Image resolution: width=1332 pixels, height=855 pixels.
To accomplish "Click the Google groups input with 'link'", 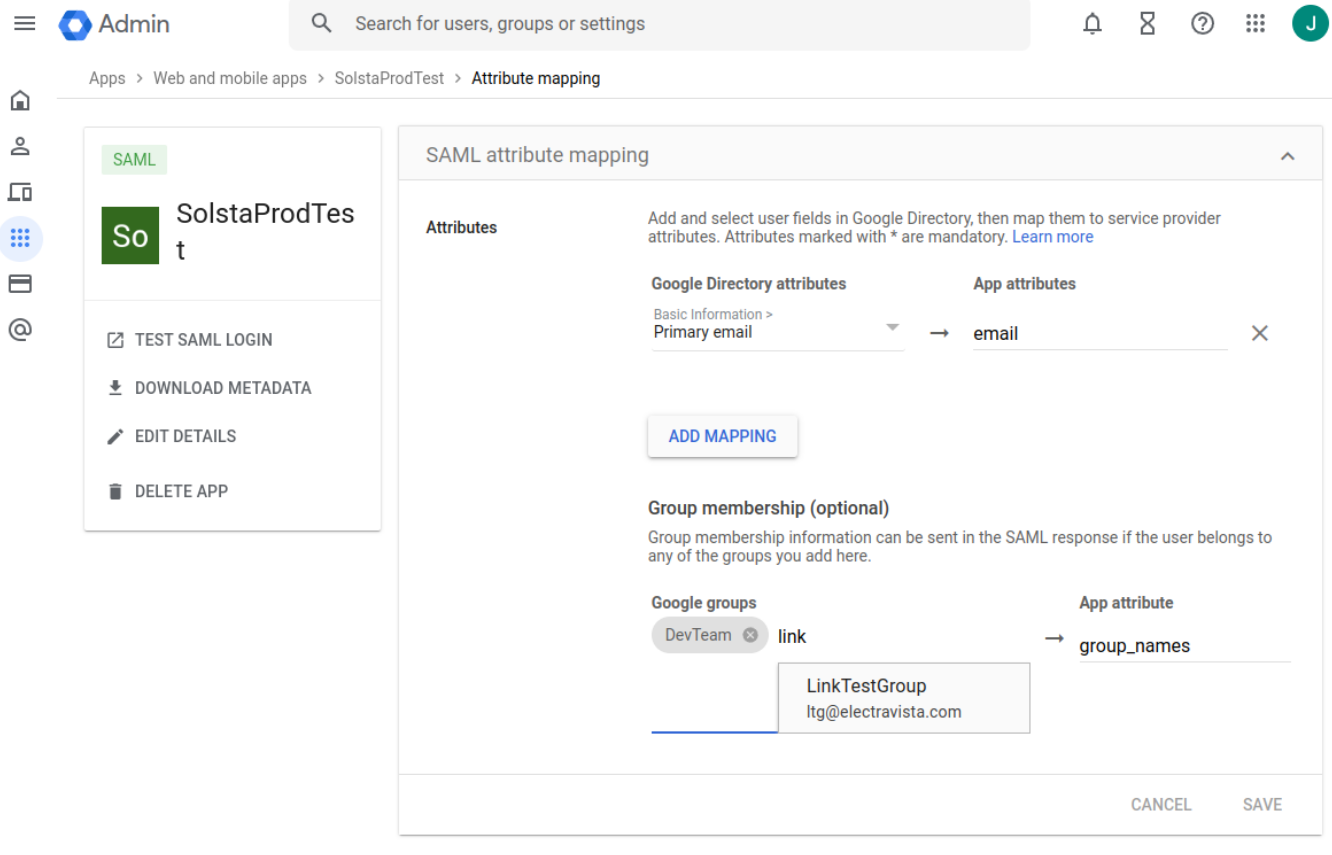I will point(905,636).
